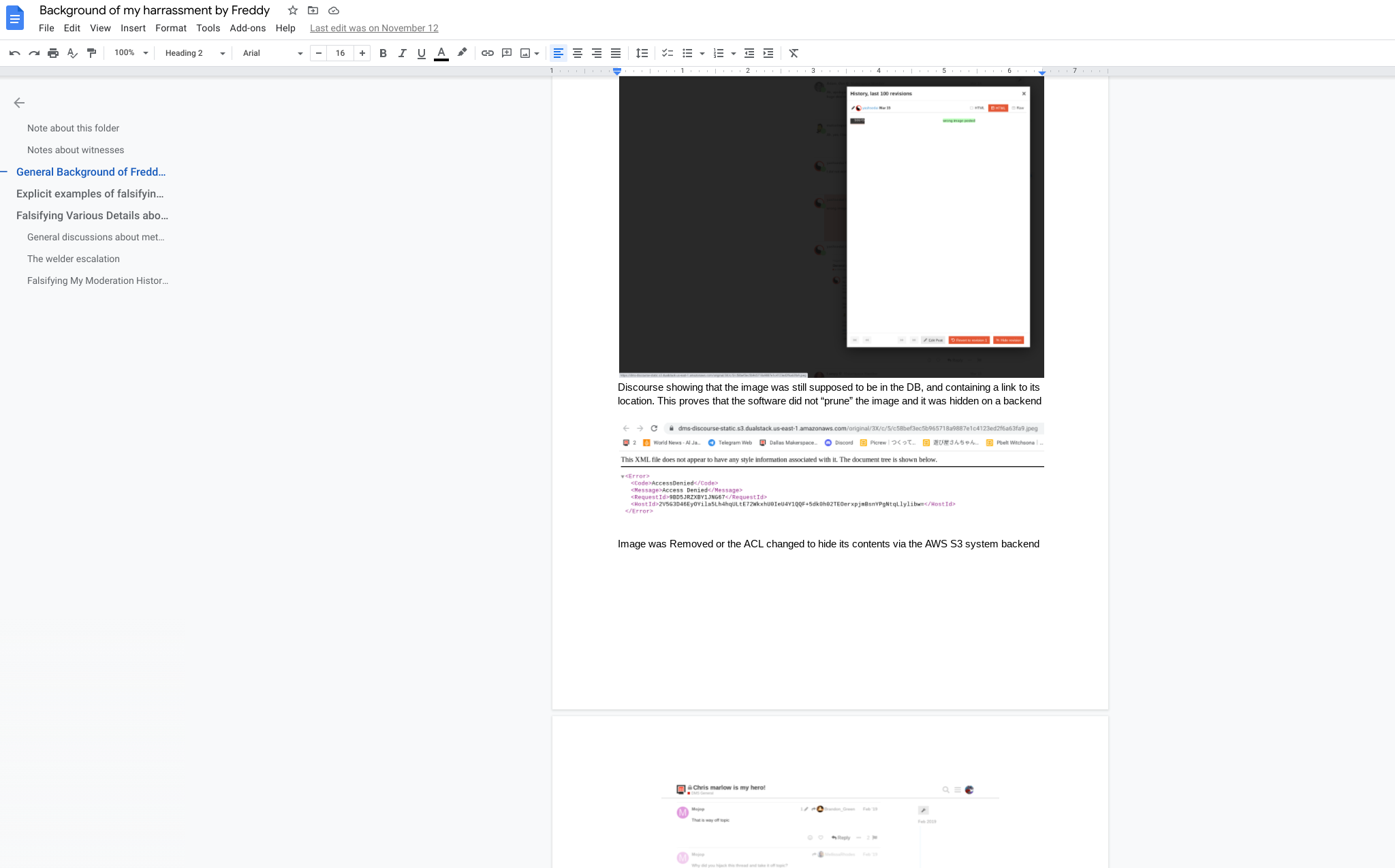Toggle bold formatting
Image resolution: width=1395 pixels, height=868 pixels.
(383, 53)
